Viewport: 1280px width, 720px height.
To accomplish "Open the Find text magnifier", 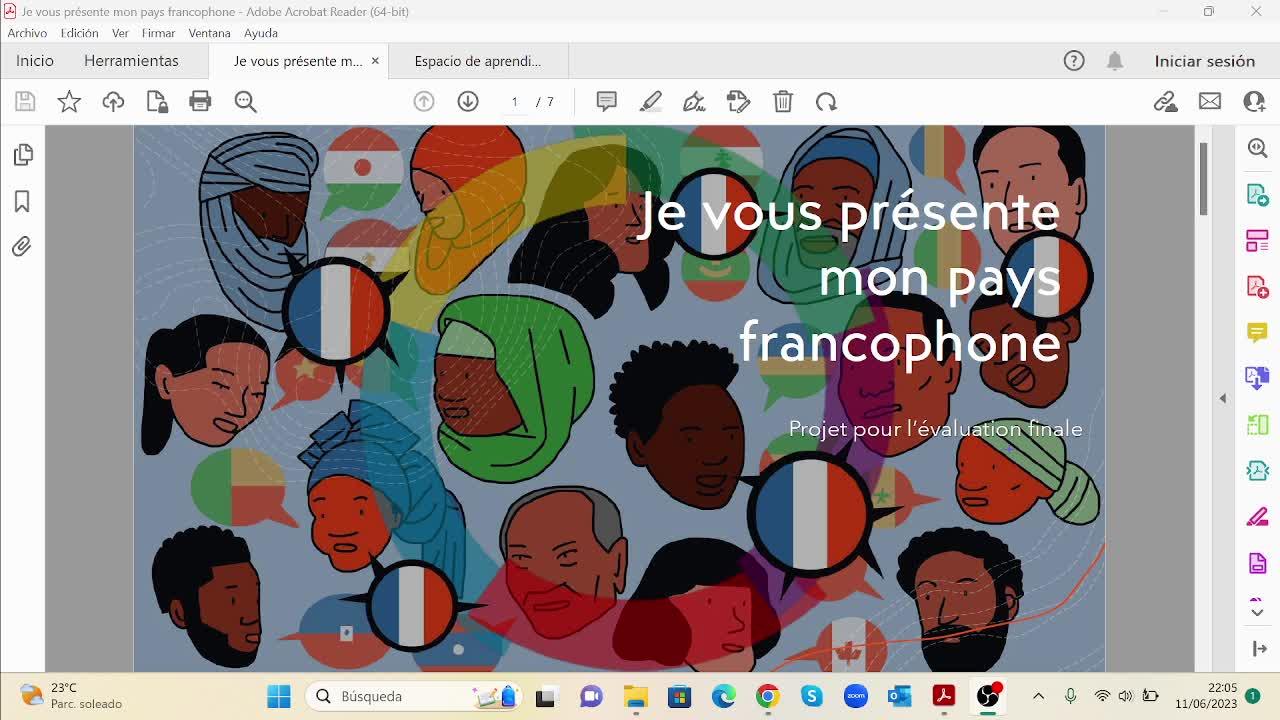I will pos(245,101).
